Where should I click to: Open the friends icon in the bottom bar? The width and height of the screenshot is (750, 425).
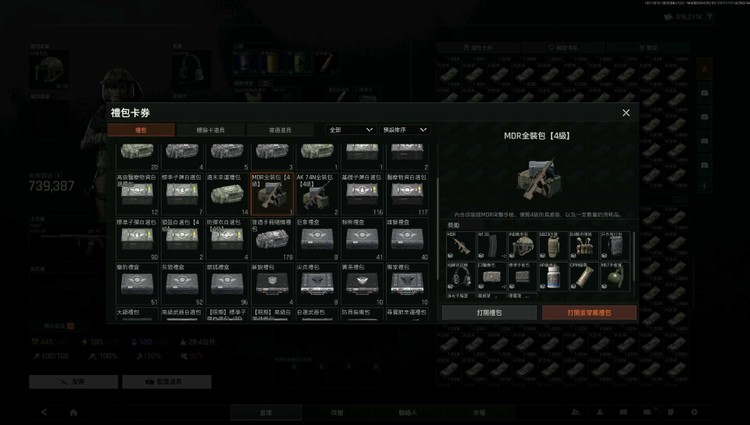(576, 412)
